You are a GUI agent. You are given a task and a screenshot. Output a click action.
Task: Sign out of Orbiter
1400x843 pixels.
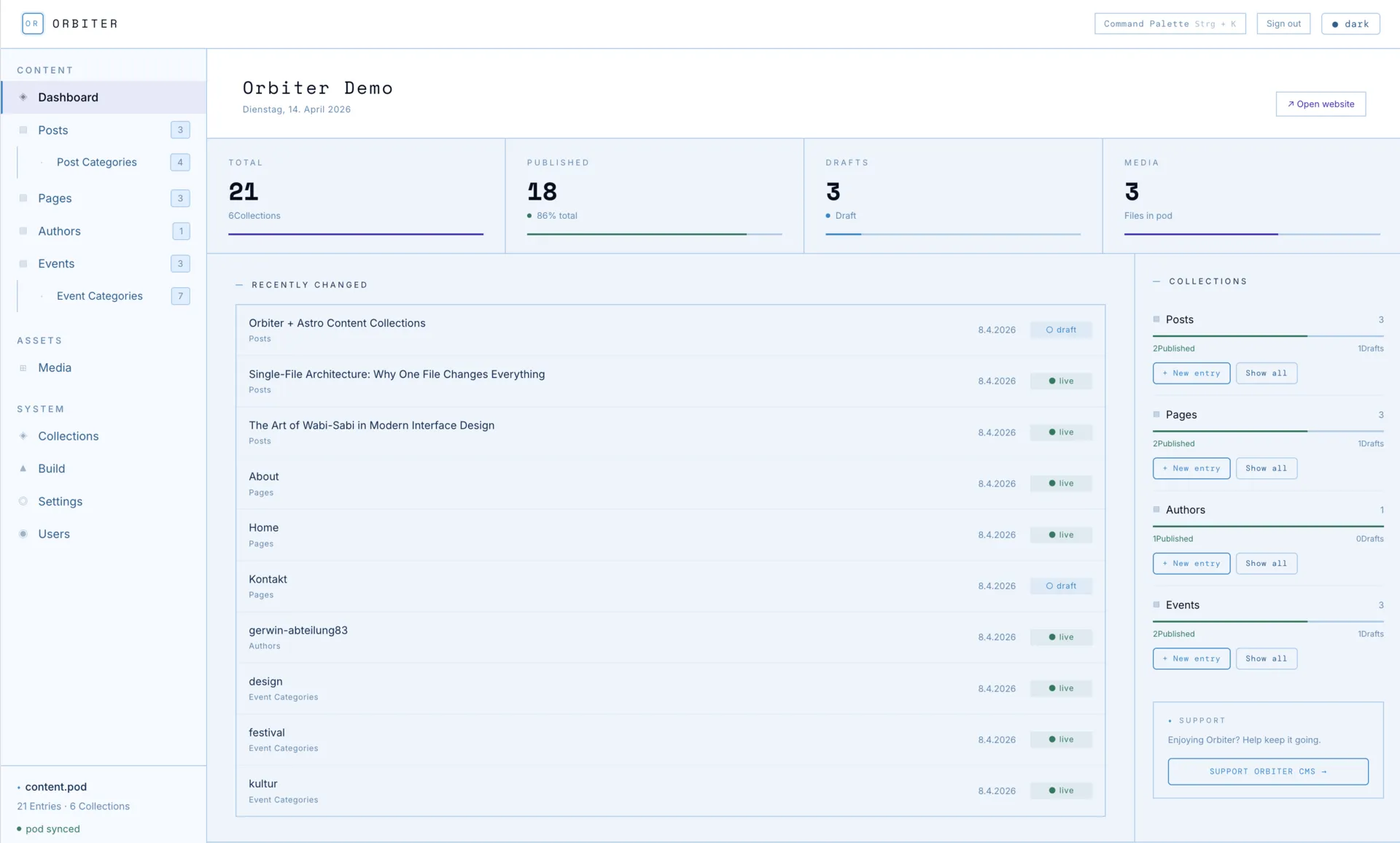coord(1283,23)
